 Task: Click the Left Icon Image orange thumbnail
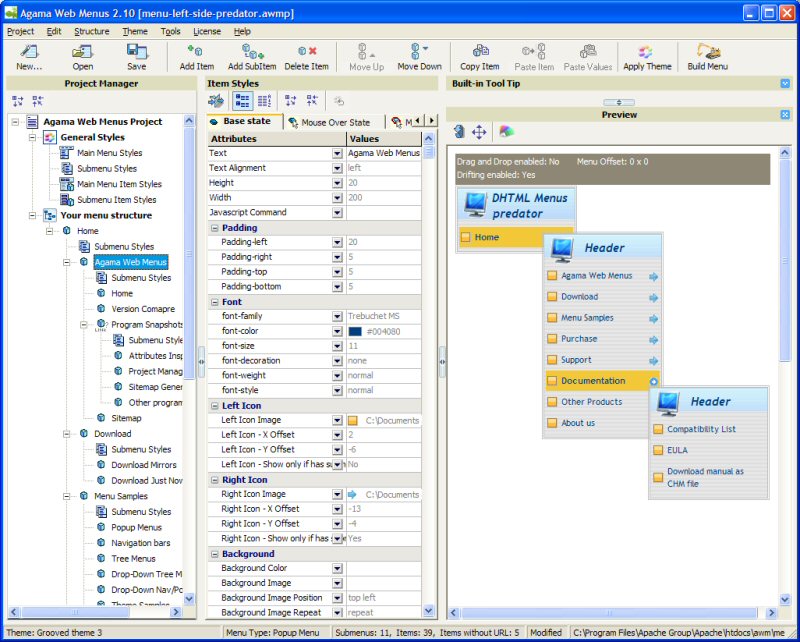pos(353,421)
